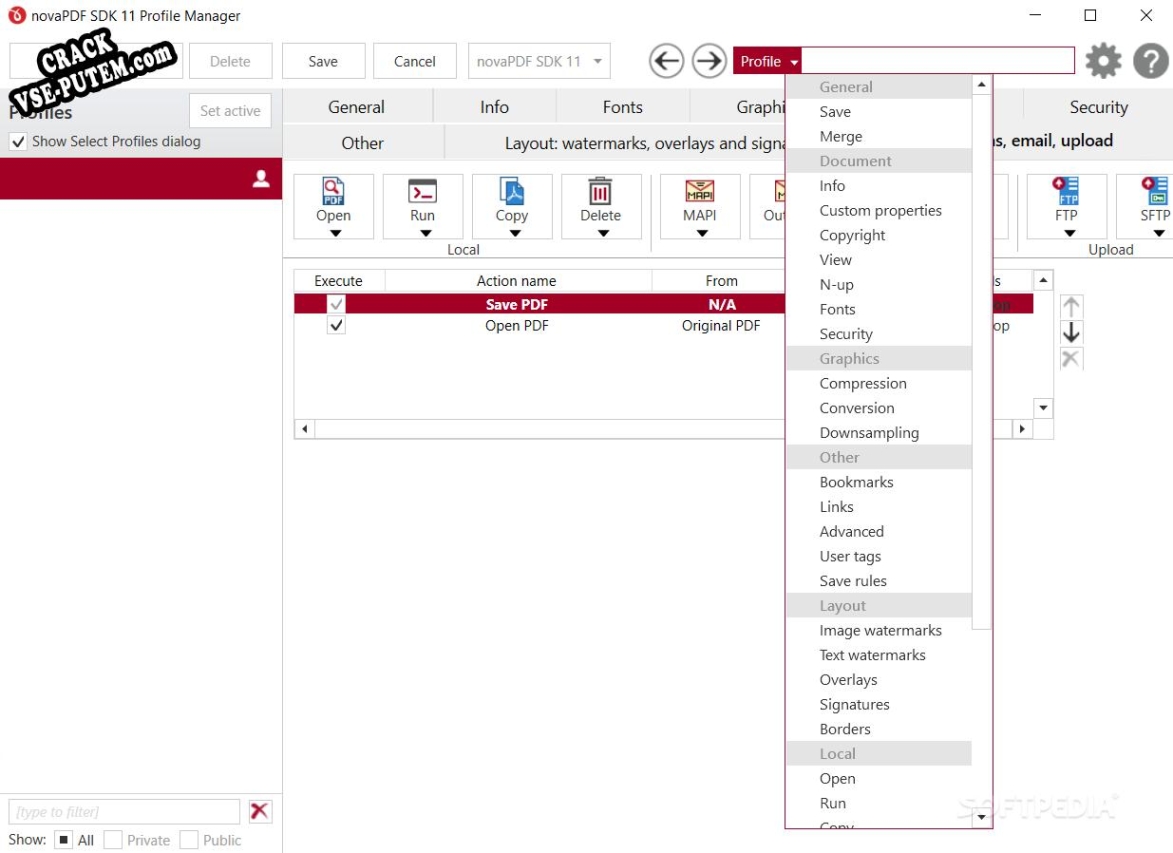Viewport: 1173px width, 853px height.
Task: Open help with the question mark icon
Action: pyautogui.click(x=1151, y=61)
